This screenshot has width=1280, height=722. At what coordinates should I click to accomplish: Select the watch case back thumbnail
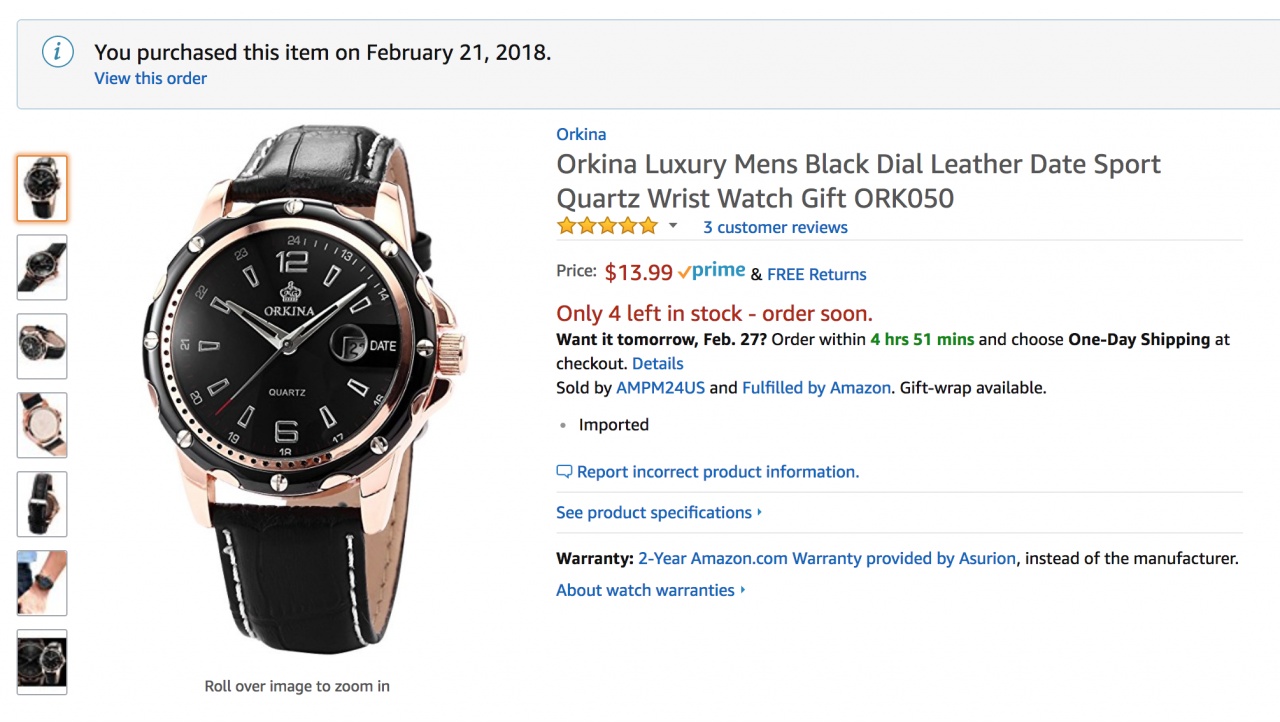pos(42,425)
